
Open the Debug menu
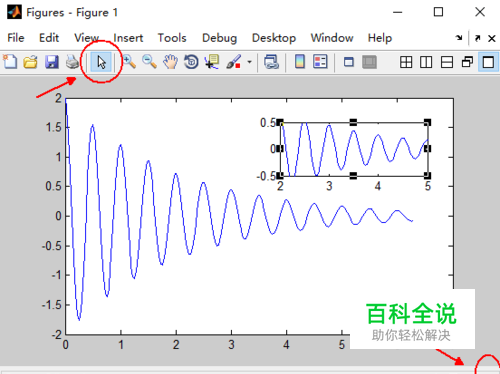[x=219, y=38]
